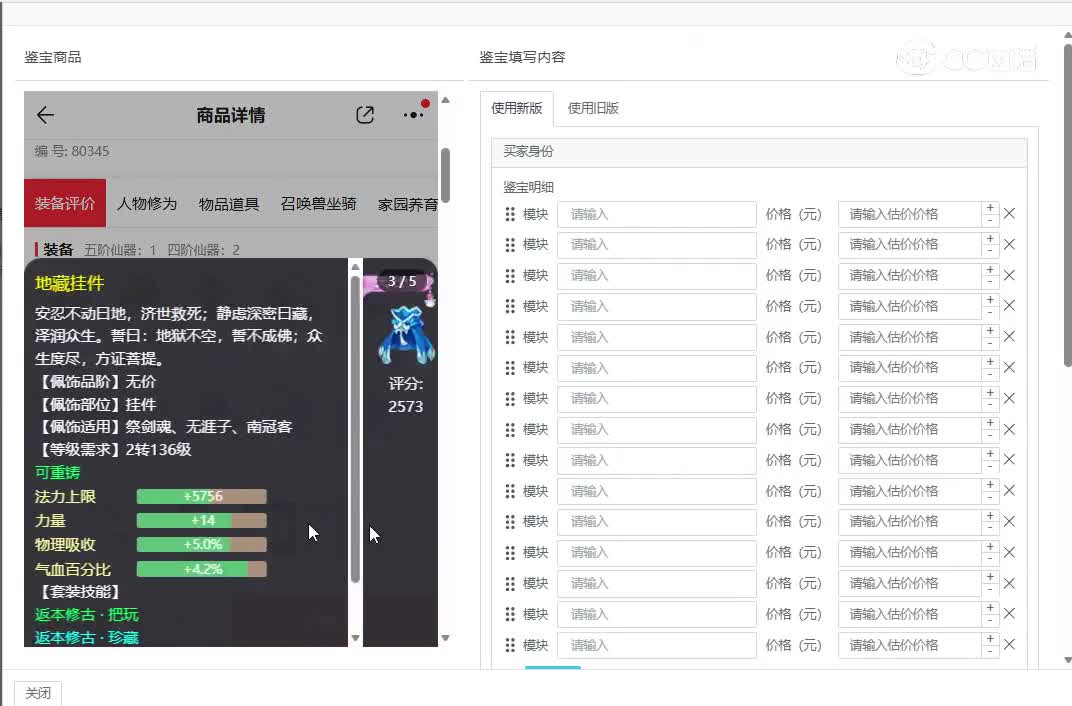Click the 商品详情 panel scroll-down arrow
The height and width of the screenshot is (706, 1072).
click(x=445, y=638)
